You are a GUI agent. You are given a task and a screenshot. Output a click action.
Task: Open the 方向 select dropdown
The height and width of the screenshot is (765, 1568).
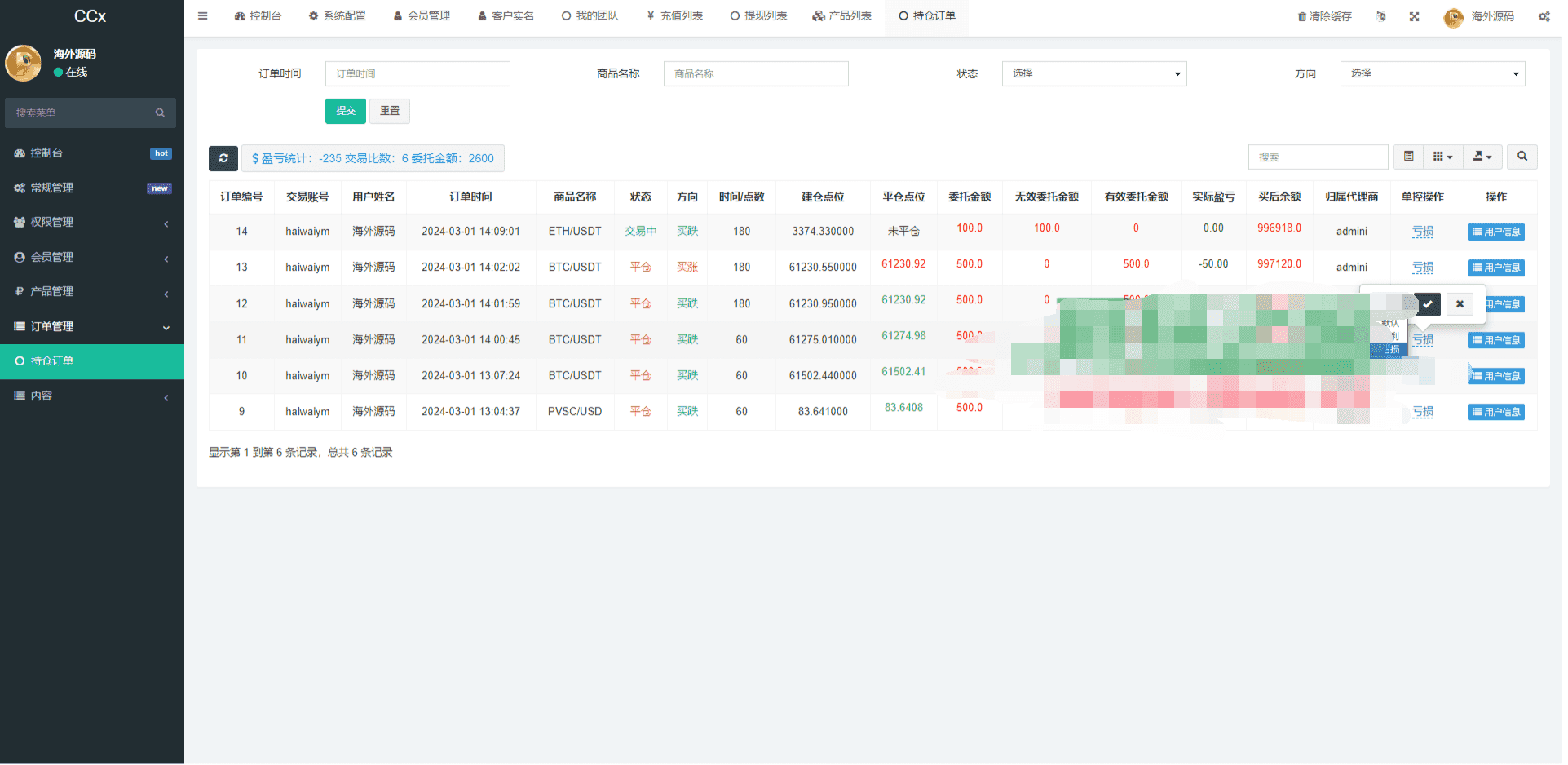pyautogui.click(x=1432, y=73)
